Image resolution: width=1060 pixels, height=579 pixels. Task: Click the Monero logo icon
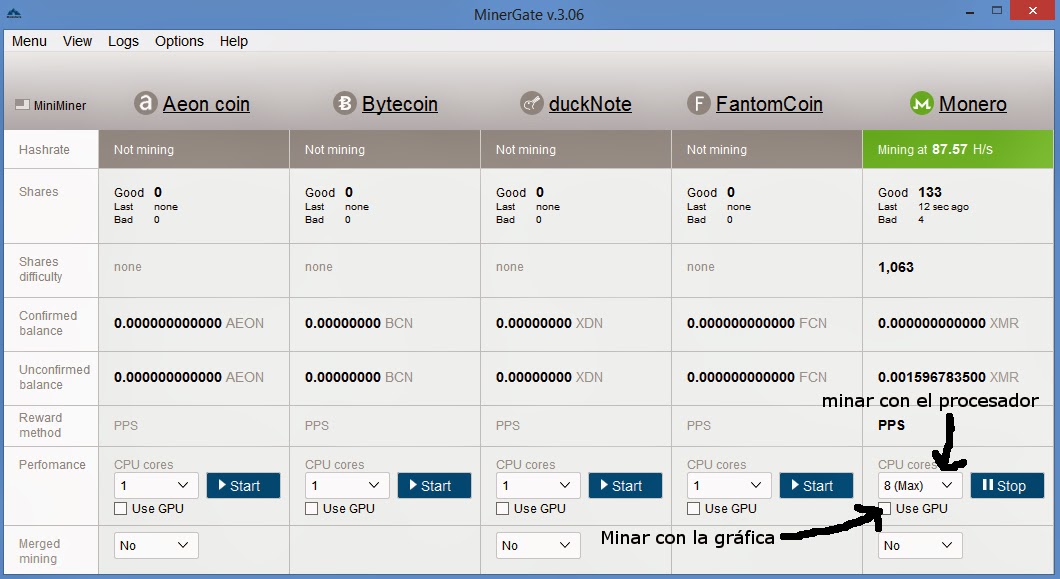(921, 103)
